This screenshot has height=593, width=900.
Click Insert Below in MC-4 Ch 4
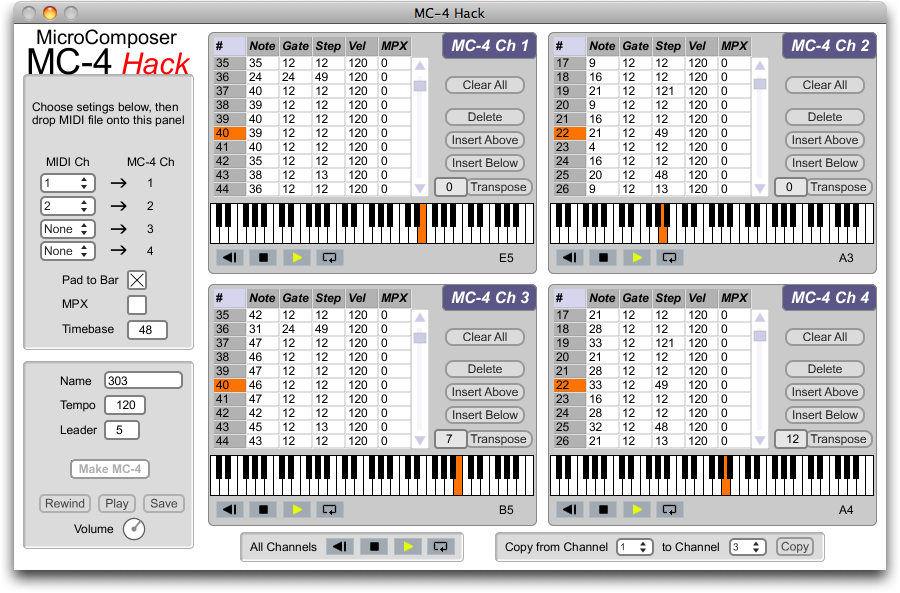point(825,415)
